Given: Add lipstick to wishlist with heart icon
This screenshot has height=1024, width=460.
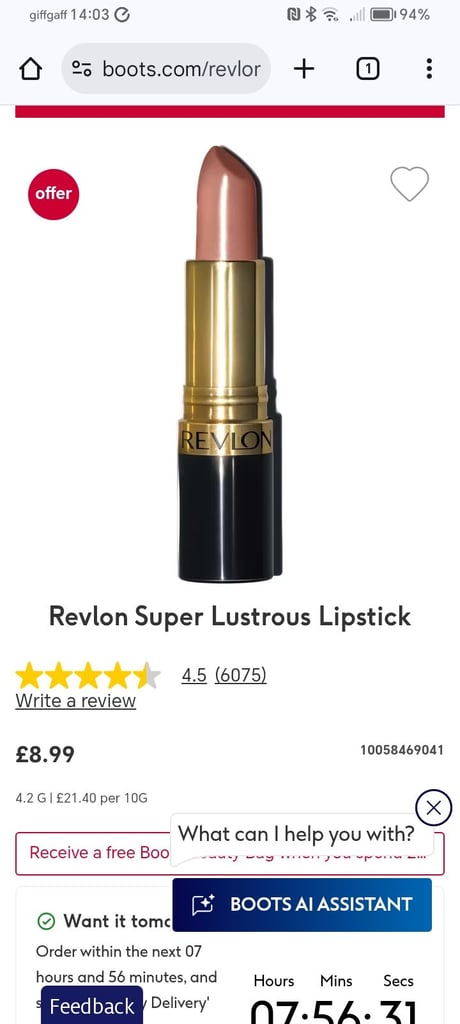Looking at the screenshot, I should 410,184.
